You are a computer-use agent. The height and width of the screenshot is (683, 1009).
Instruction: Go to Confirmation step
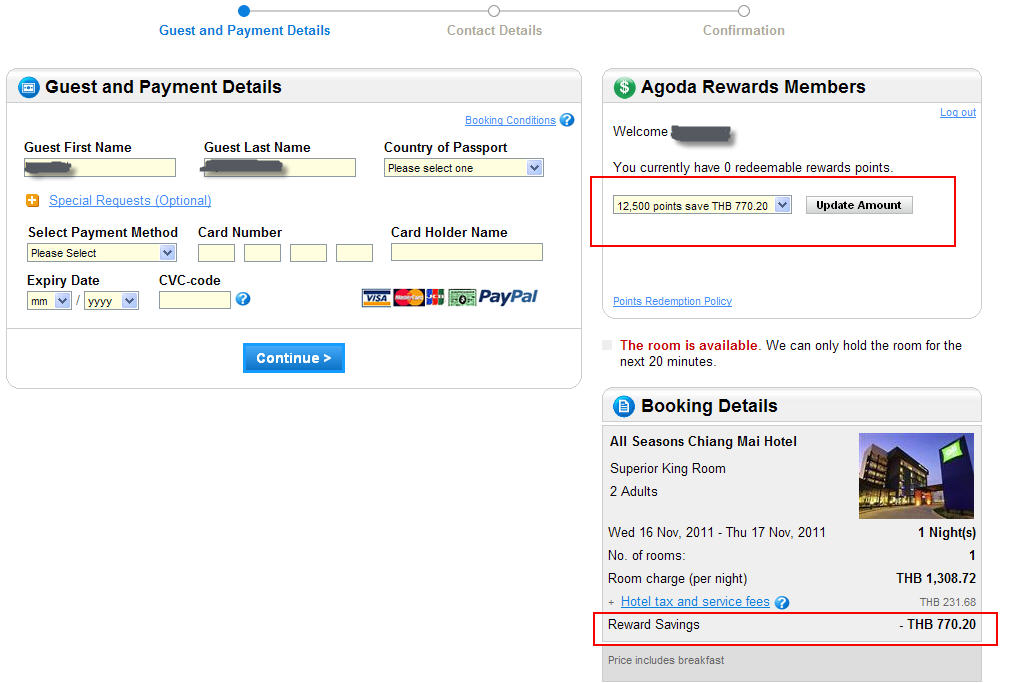pyautogui.click(x=743, y=30)
